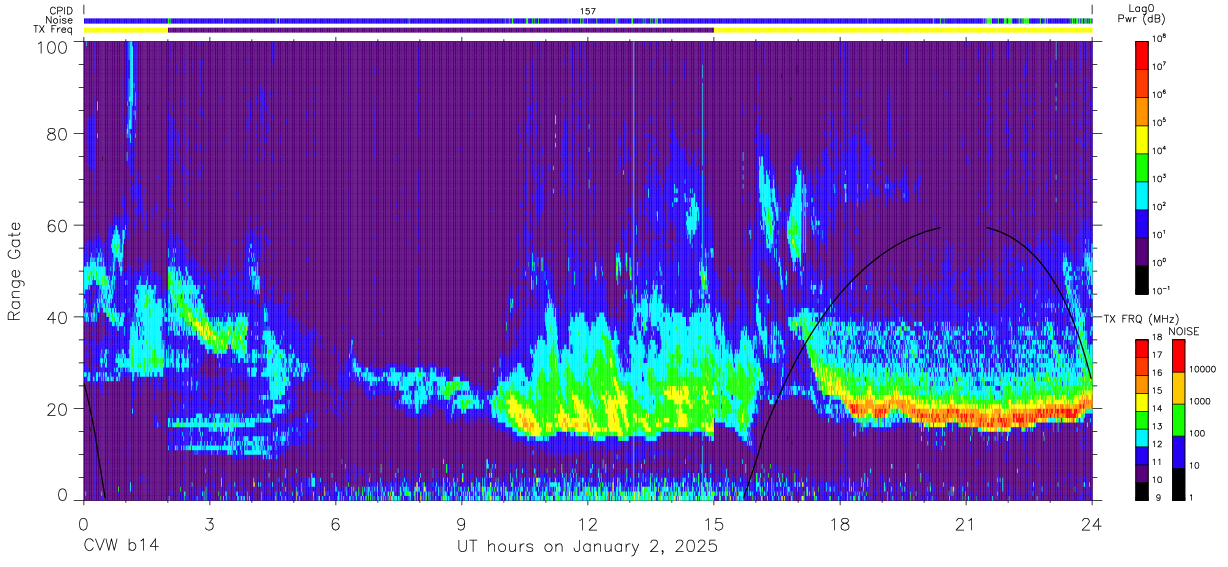Select cyan segment of TX FRQ legend

tap(1144, 437)
